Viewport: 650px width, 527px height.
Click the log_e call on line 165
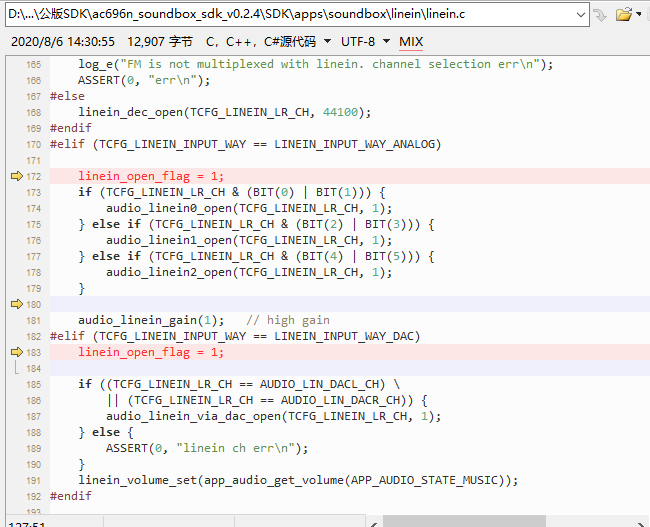pyautogui.click(x=315, y=64)
